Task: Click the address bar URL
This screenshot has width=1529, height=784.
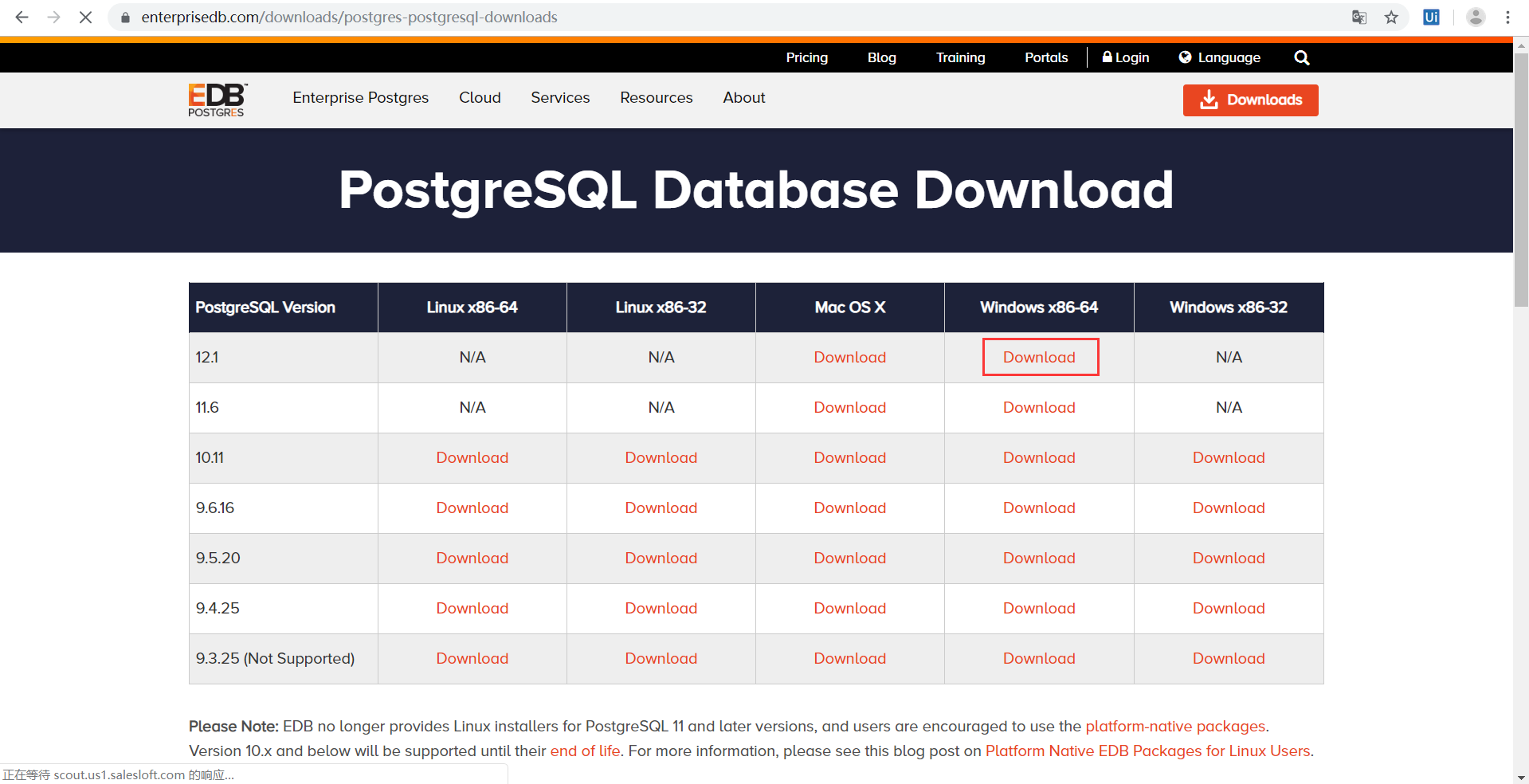Action: coord(349,17)
